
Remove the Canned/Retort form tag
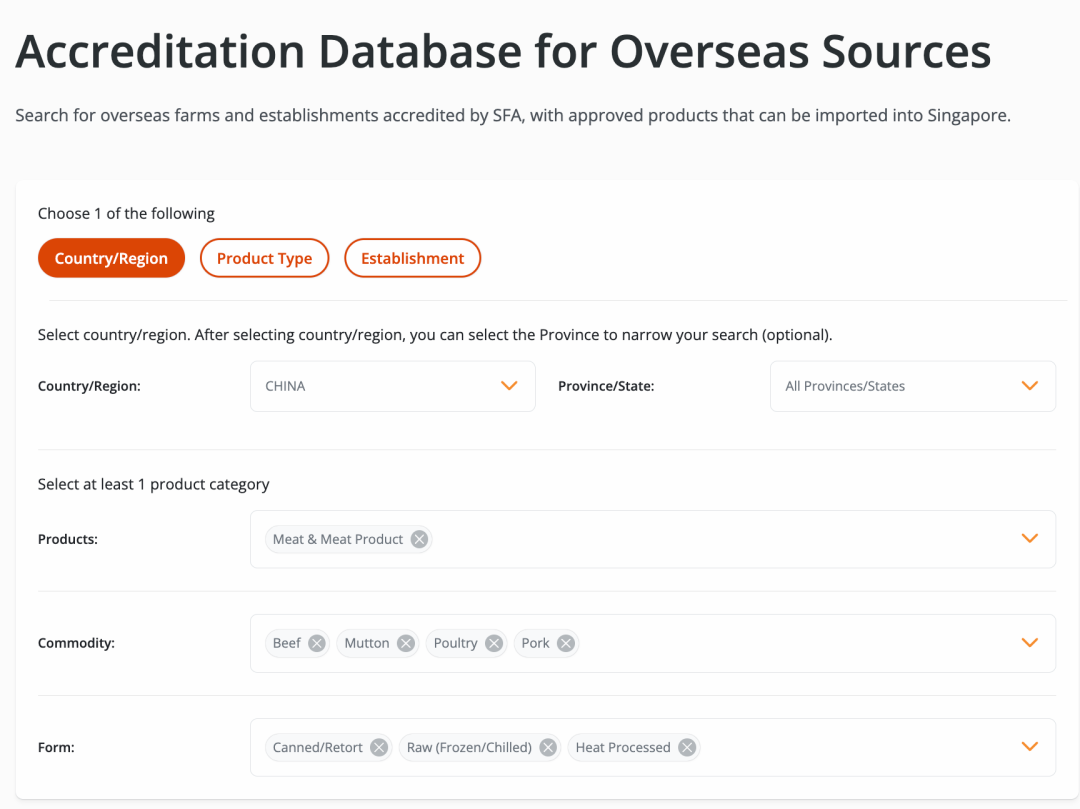point(379,747)
